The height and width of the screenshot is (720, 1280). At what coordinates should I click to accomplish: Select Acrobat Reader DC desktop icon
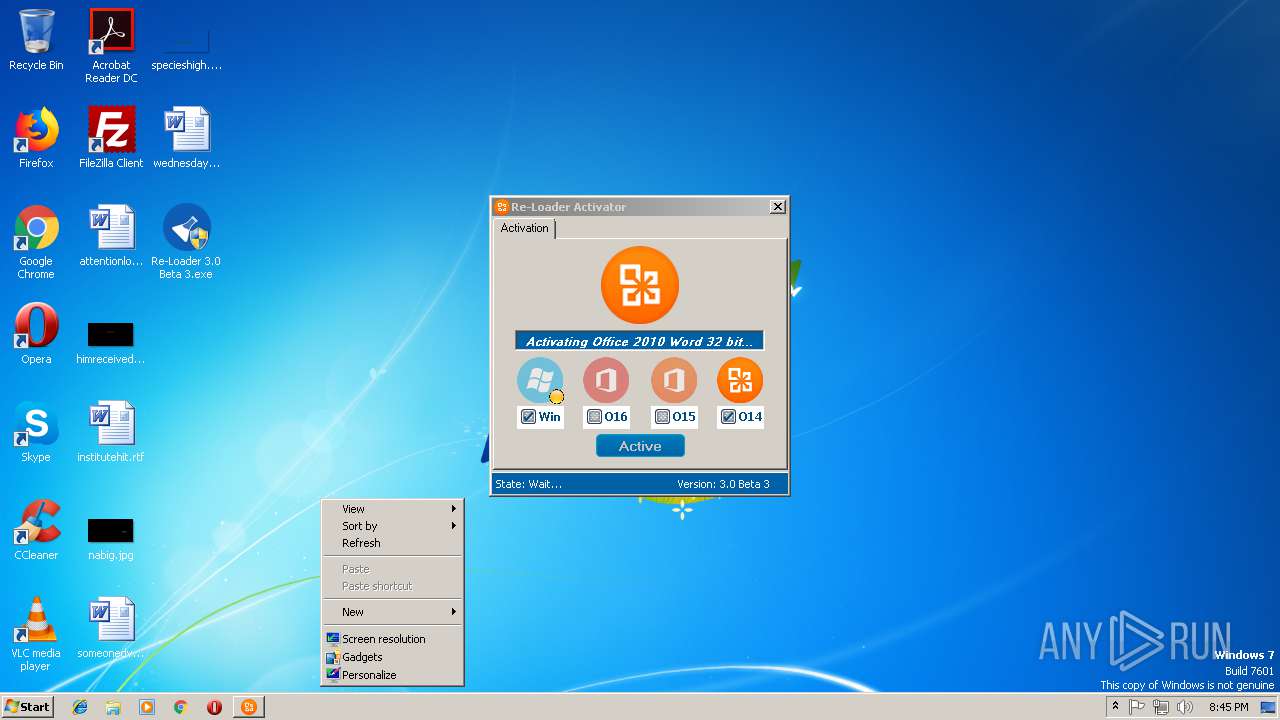(x=111, y=46)
